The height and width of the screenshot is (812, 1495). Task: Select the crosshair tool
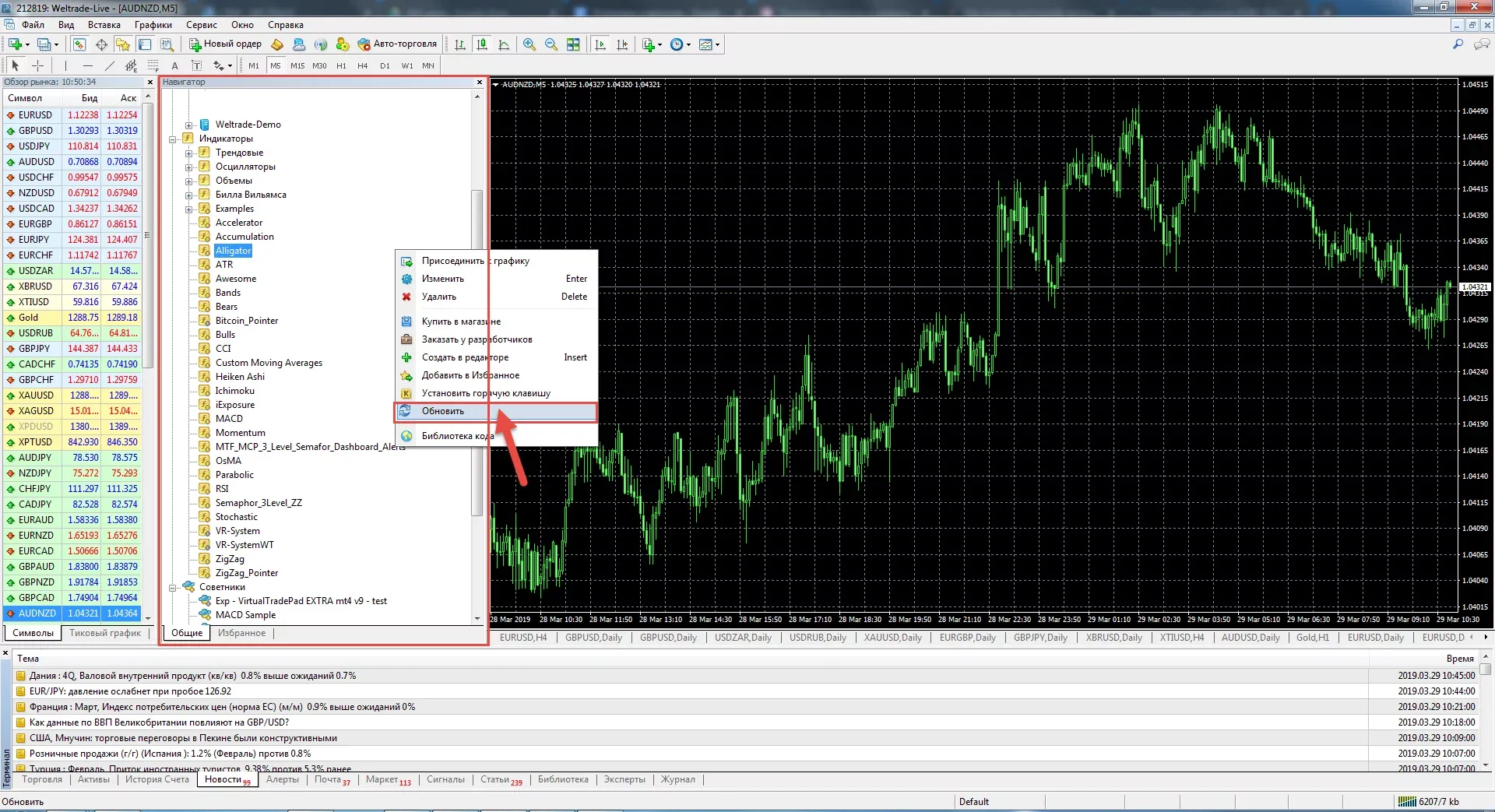point(37,65)
